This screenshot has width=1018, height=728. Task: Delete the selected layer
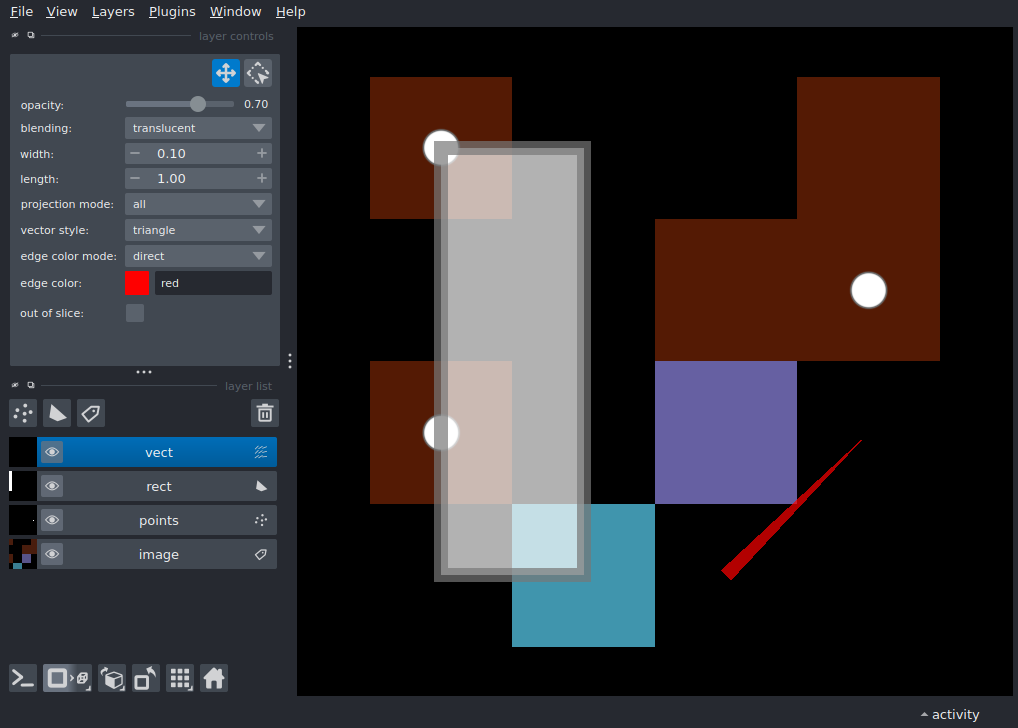264,413
